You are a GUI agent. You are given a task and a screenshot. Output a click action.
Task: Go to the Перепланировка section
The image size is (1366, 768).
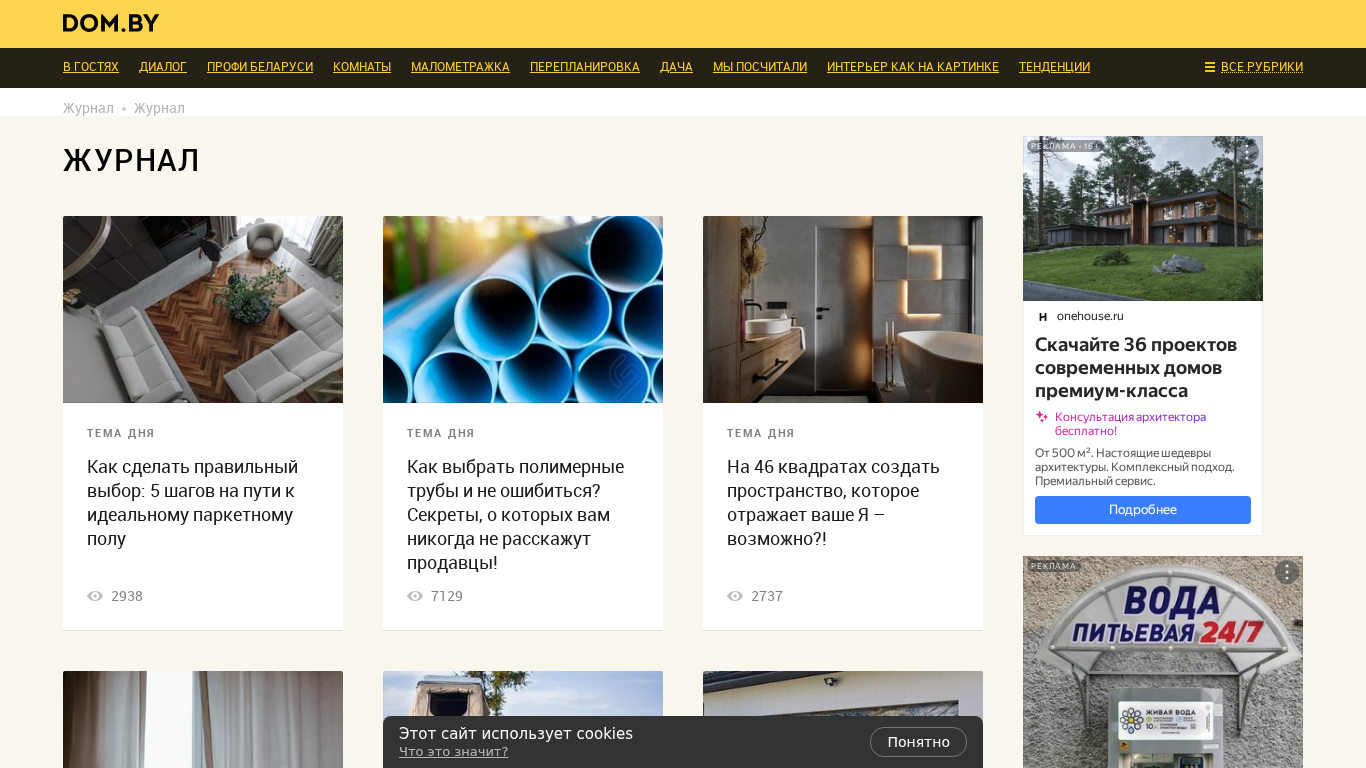(585, 67)
